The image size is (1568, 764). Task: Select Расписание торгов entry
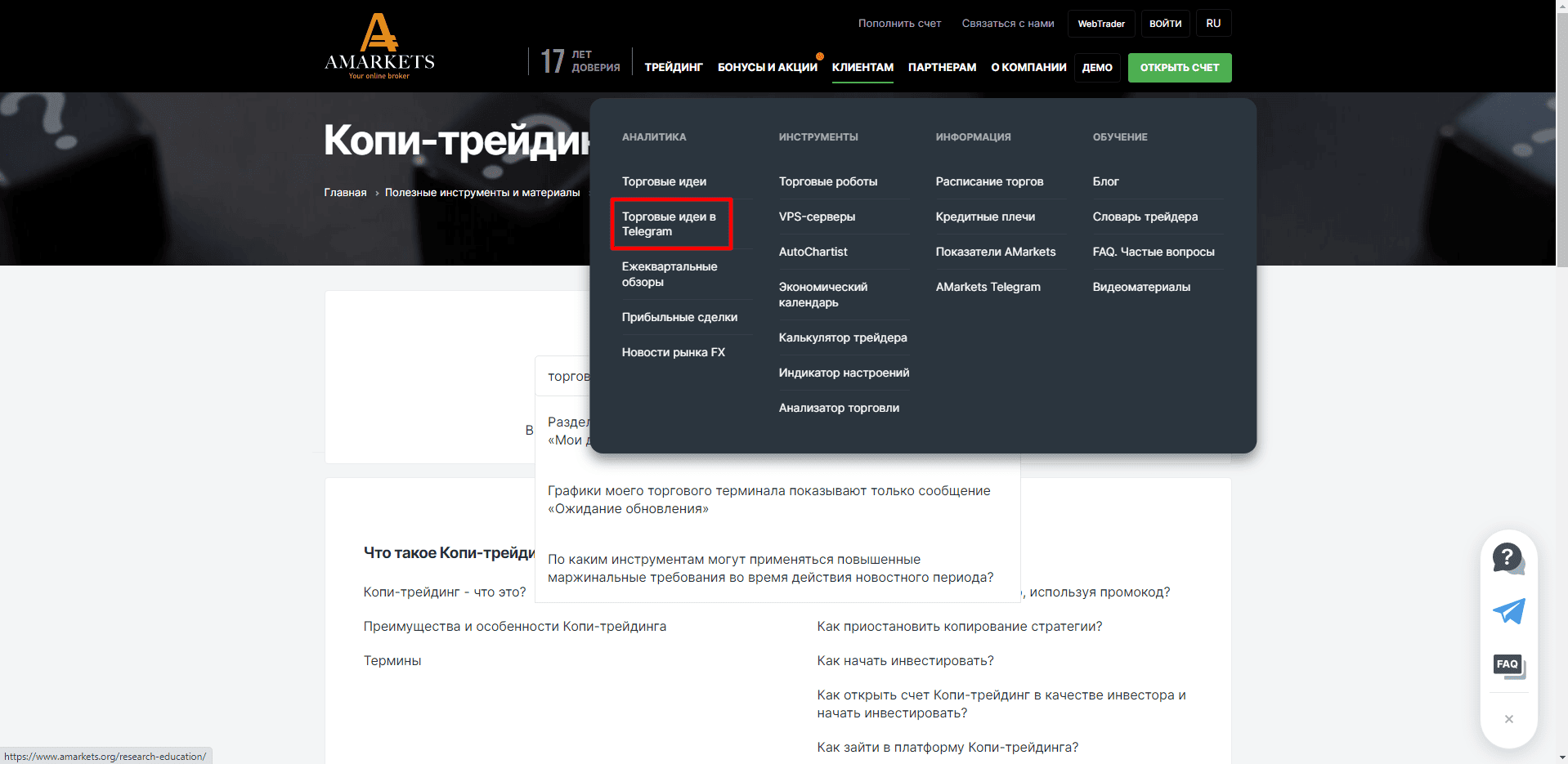point(989,181)
